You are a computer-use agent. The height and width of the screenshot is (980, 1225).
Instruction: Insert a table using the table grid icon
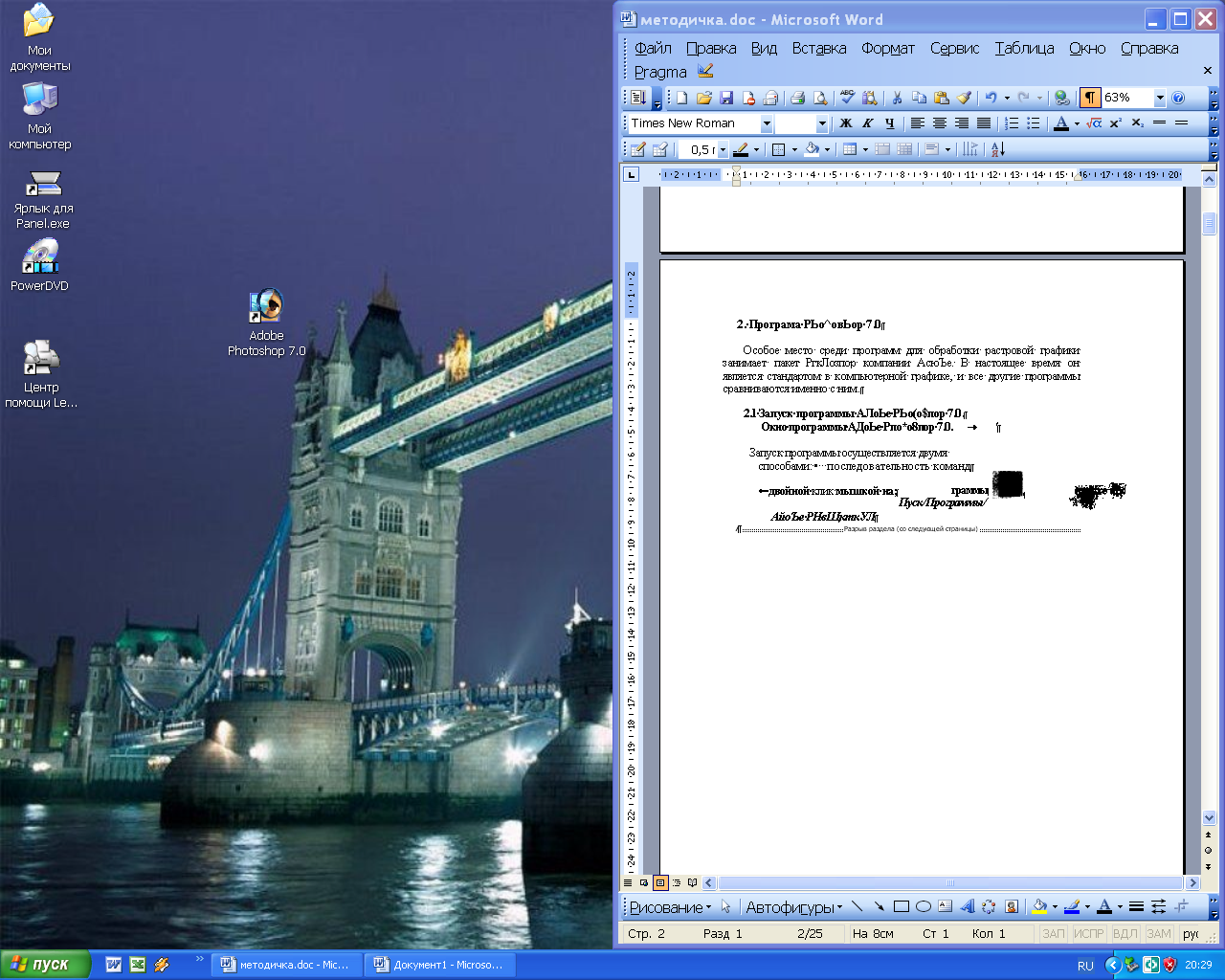849,149
